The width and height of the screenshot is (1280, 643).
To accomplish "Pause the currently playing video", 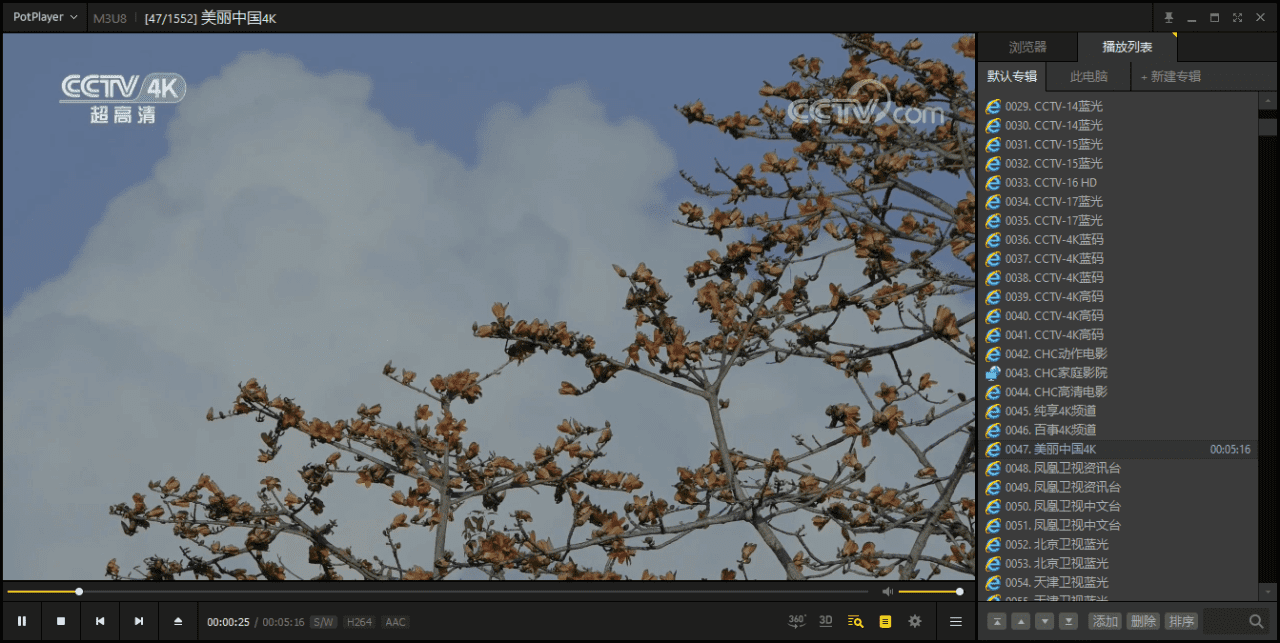I will [x=22, y=621].
